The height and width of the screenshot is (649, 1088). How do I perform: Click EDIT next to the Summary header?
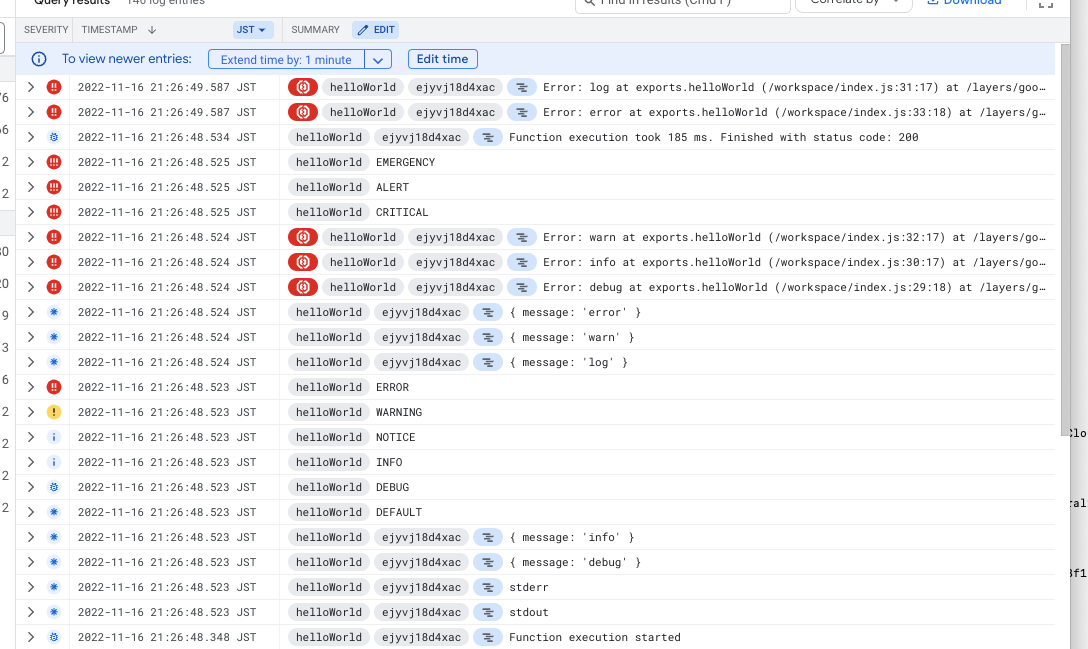point(376,30)
